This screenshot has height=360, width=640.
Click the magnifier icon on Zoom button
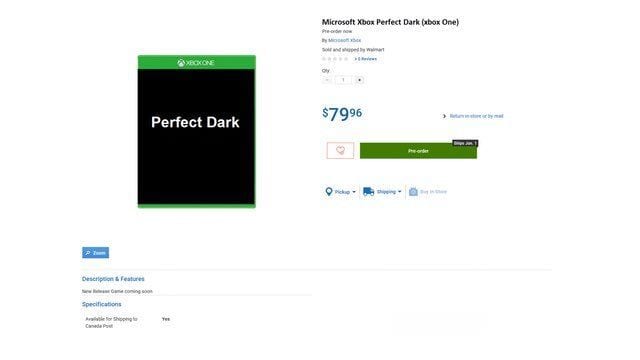[88, 253]
